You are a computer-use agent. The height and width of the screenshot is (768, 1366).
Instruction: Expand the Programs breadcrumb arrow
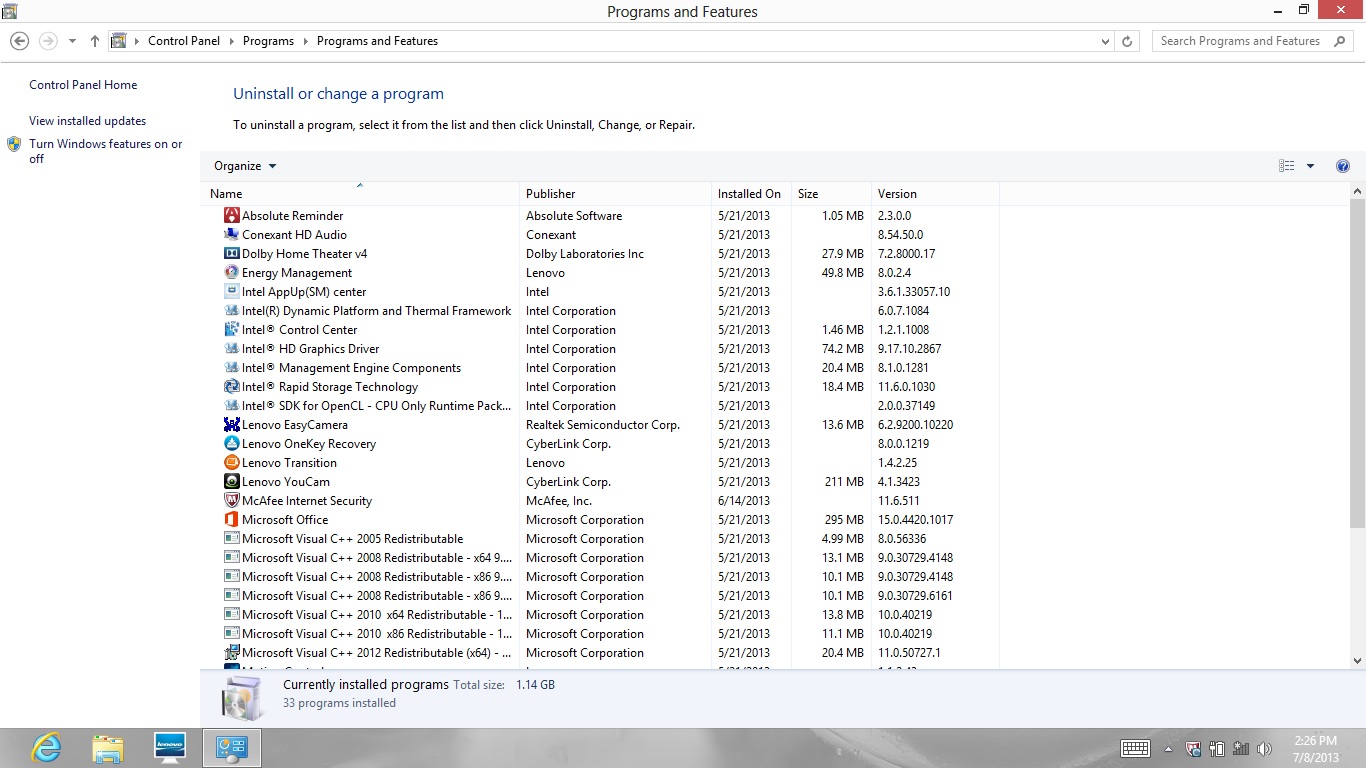pos(305,41)
